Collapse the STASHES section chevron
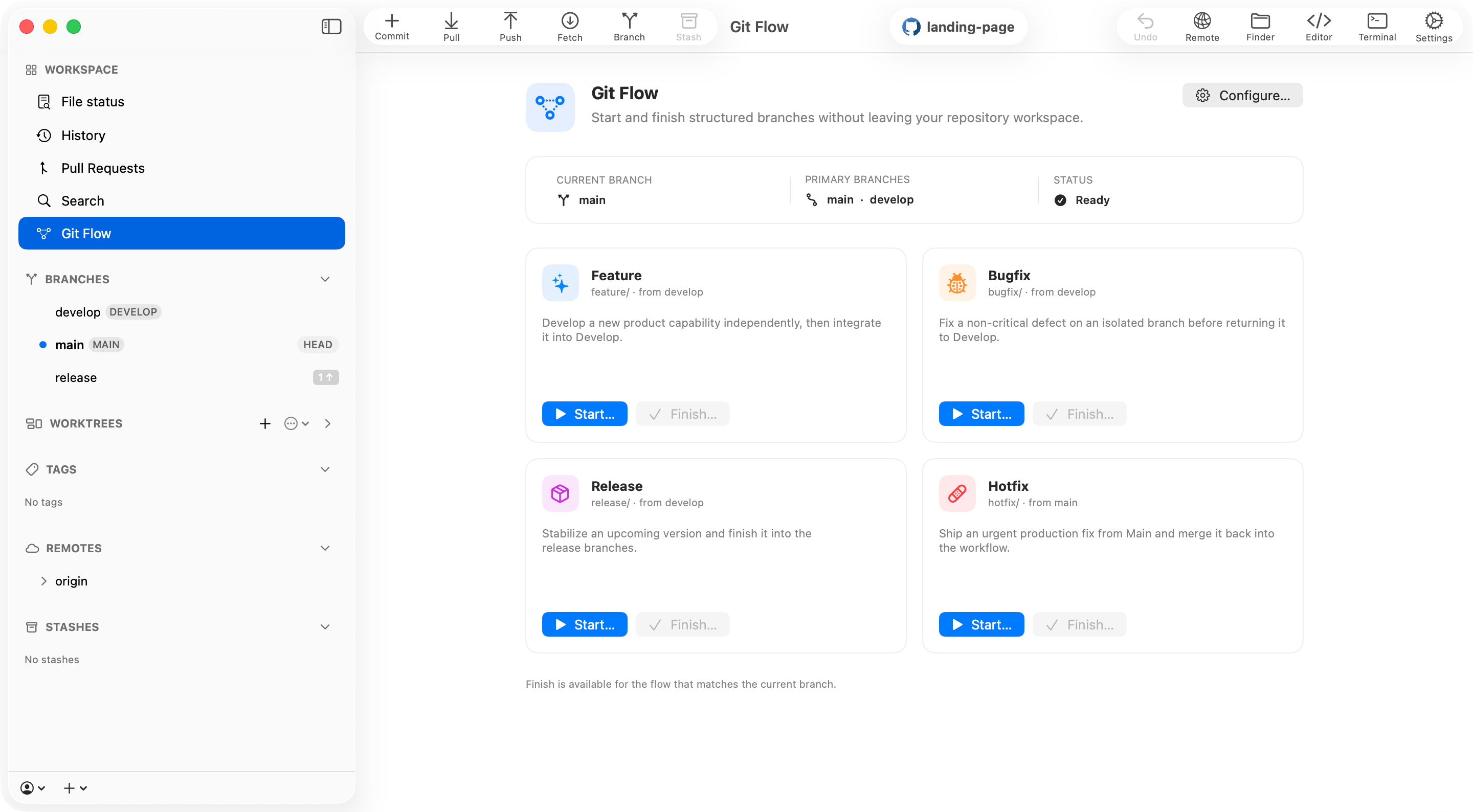The image size is (1473, 812). click(x=325, y=627)
